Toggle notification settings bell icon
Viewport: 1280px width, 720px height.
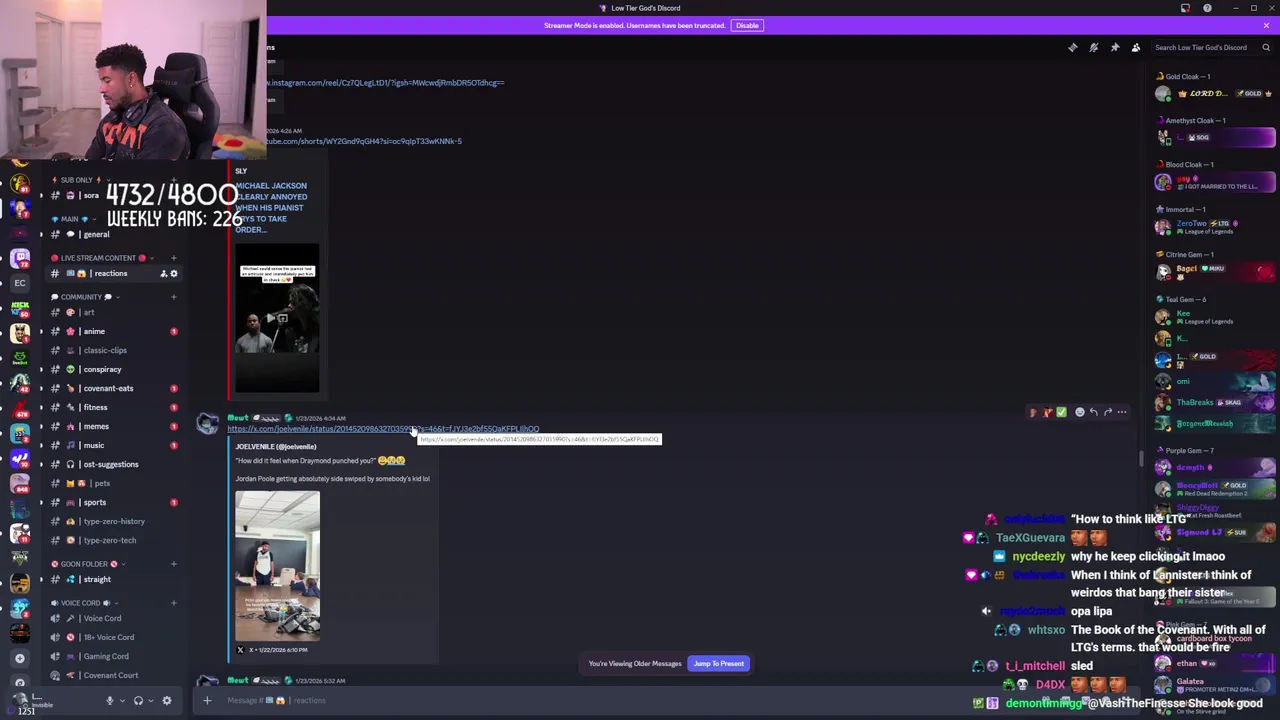[1093, 47]
